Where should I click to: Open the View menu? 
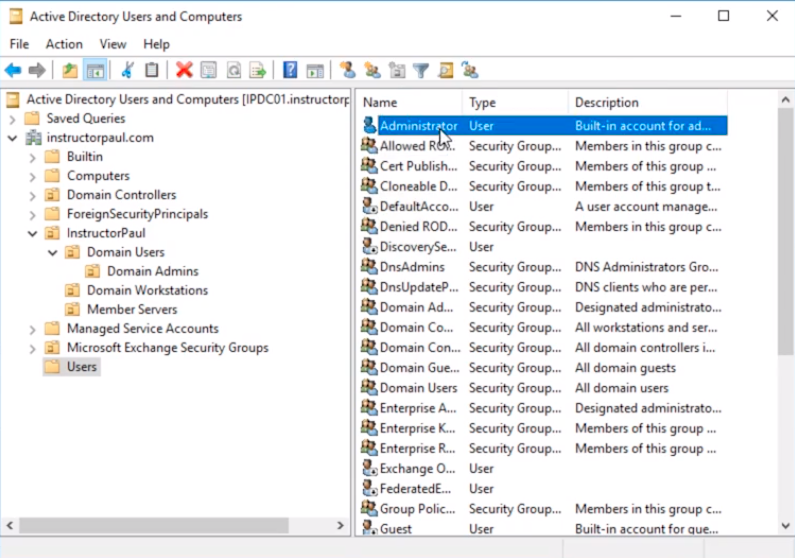coord(113,44)
